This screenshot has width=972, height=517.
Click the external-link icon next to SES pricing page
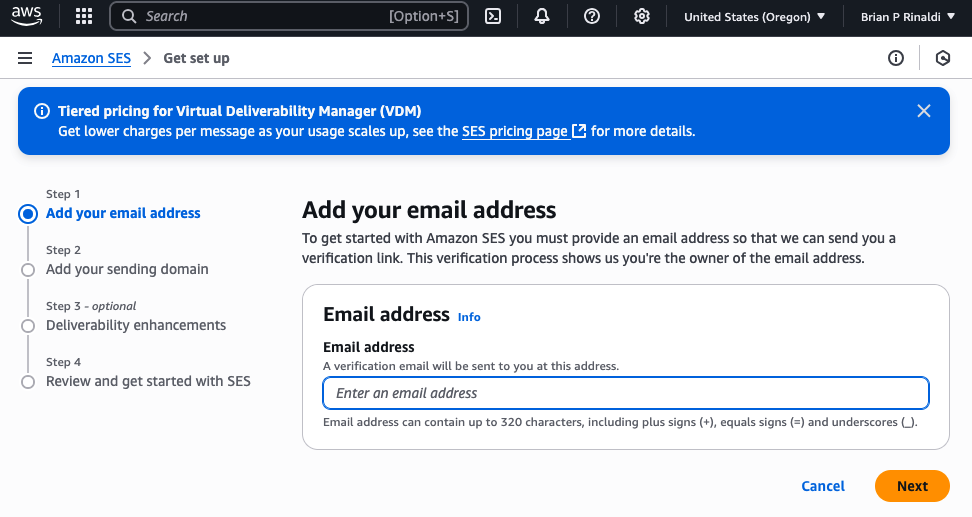tap(579, 131)
